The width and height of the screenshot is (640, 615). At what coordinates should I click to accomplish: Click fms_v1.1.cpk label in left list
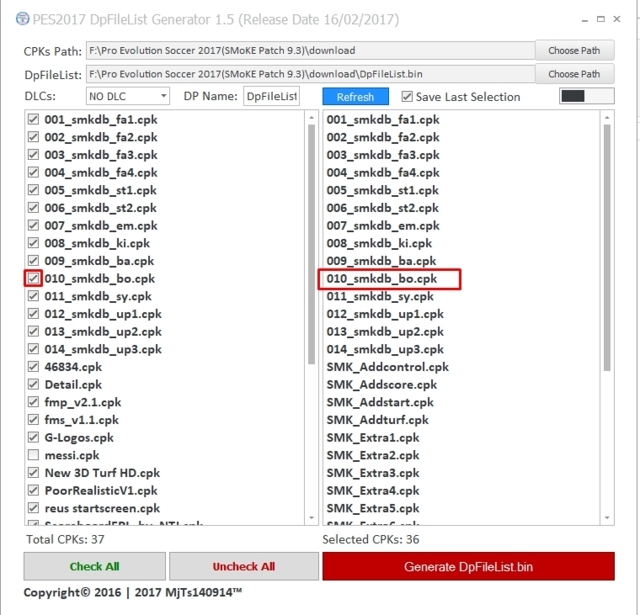(x=82, y=420)
